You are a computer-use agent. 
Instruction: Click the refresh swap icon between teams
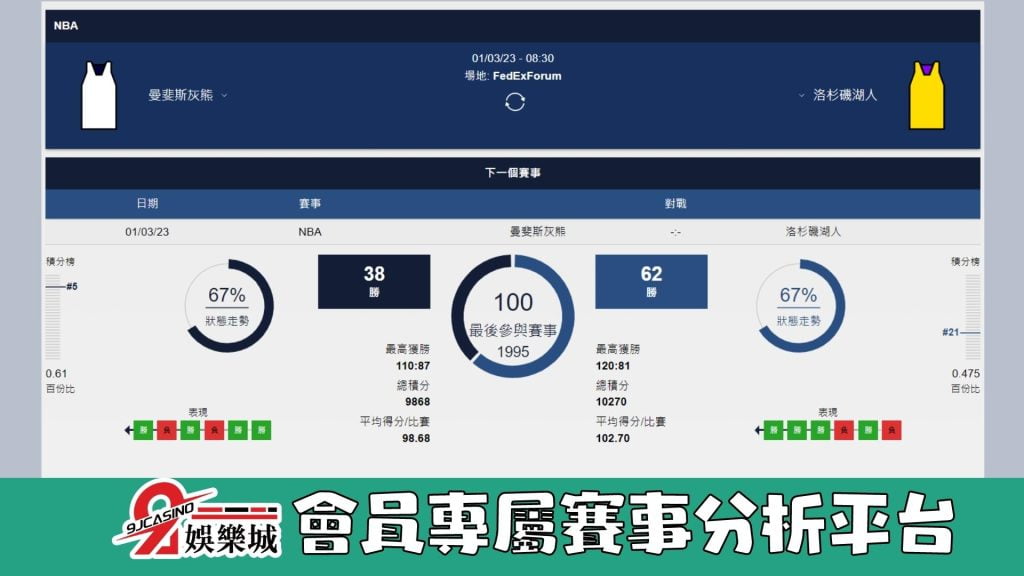(514, 101)
